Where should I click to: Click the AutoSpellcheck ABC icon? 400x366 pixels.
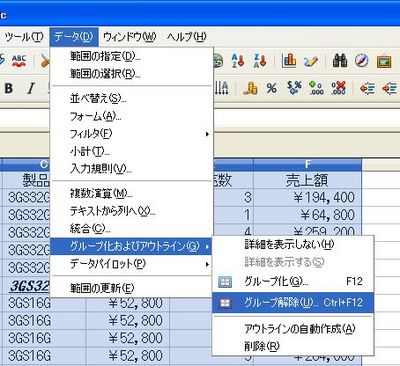[19, 61]
